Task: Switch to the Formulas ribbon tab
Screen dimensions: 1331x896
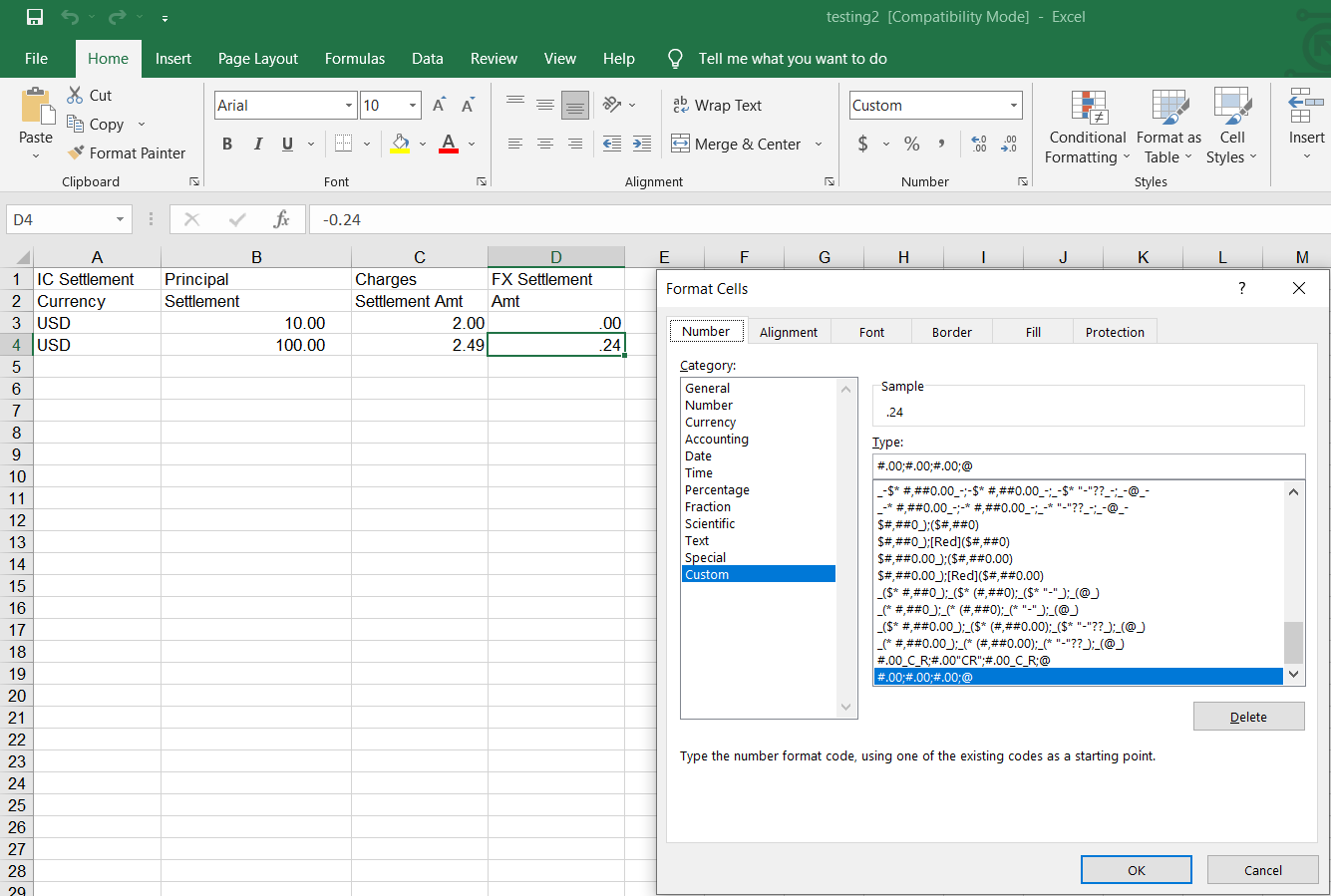Action: pyautogui.click(x=354, y=58)
